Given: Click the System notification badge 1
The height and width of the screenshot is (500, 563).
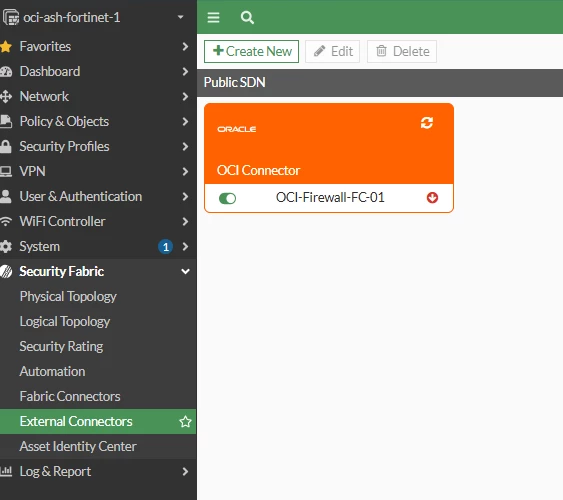Looking at the screenshot, I should coord(166,247).
